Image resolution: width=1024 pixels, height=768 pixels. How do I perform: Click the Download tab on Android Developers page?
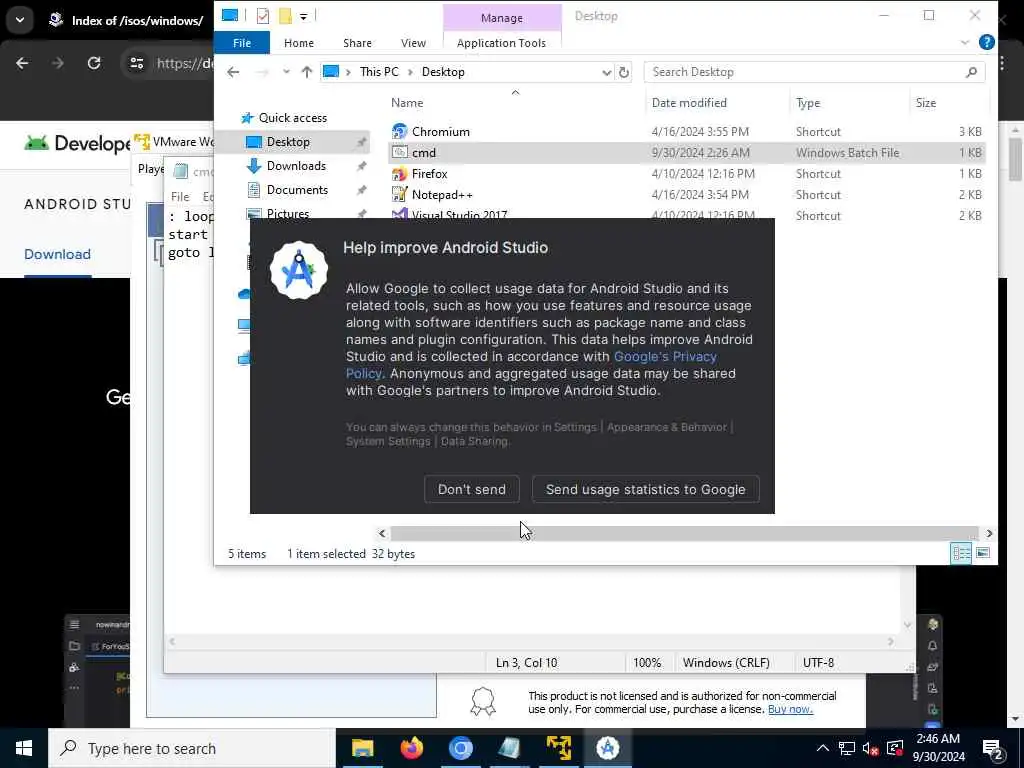[x=57, y=254]
